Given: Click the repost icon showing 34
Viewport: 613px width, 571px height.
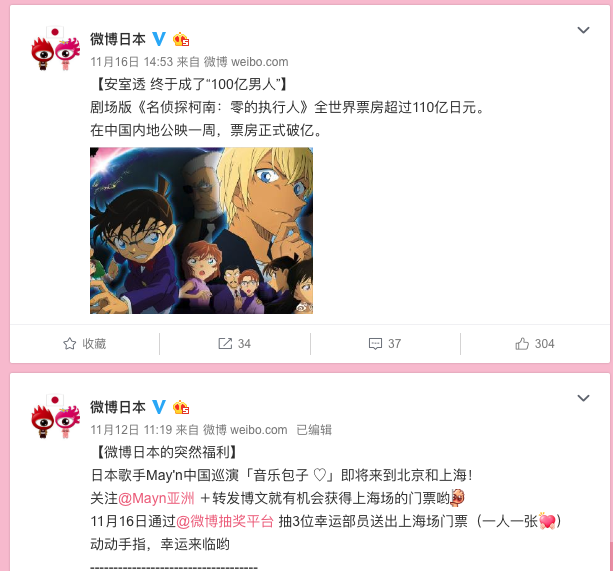Looking at the screenshot, I should 225,344.
